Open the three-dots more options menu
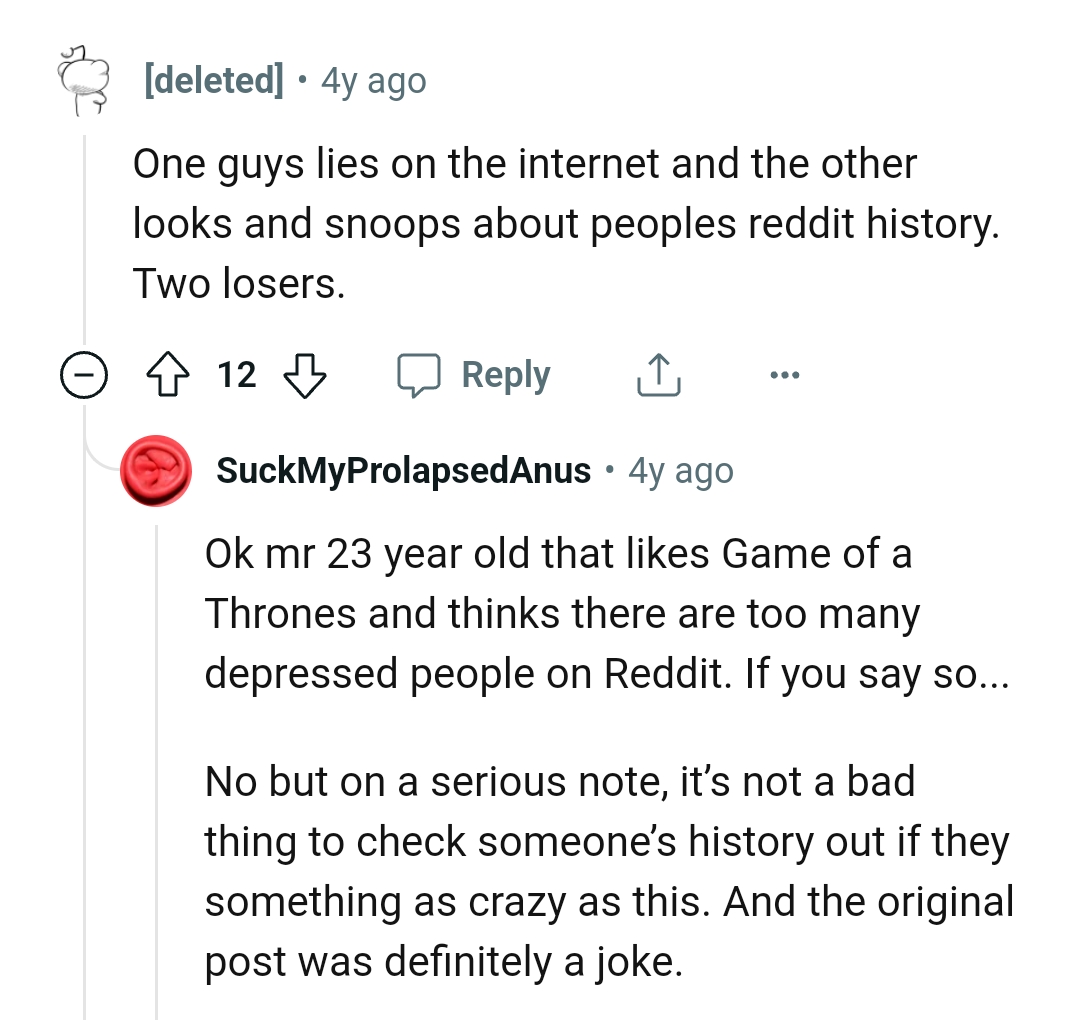The height and width of the screenshot is (1020, 1080). click(x=784, y=375)
